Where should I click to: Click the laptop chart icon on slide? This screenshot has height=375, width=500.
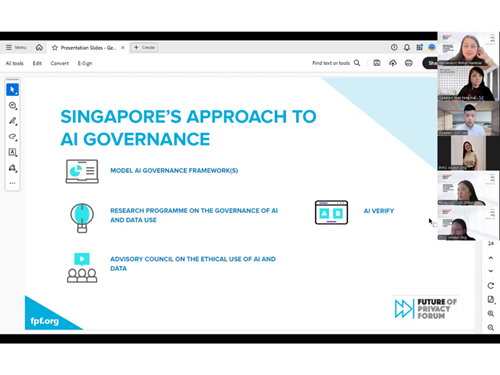[x=82, y=171]
